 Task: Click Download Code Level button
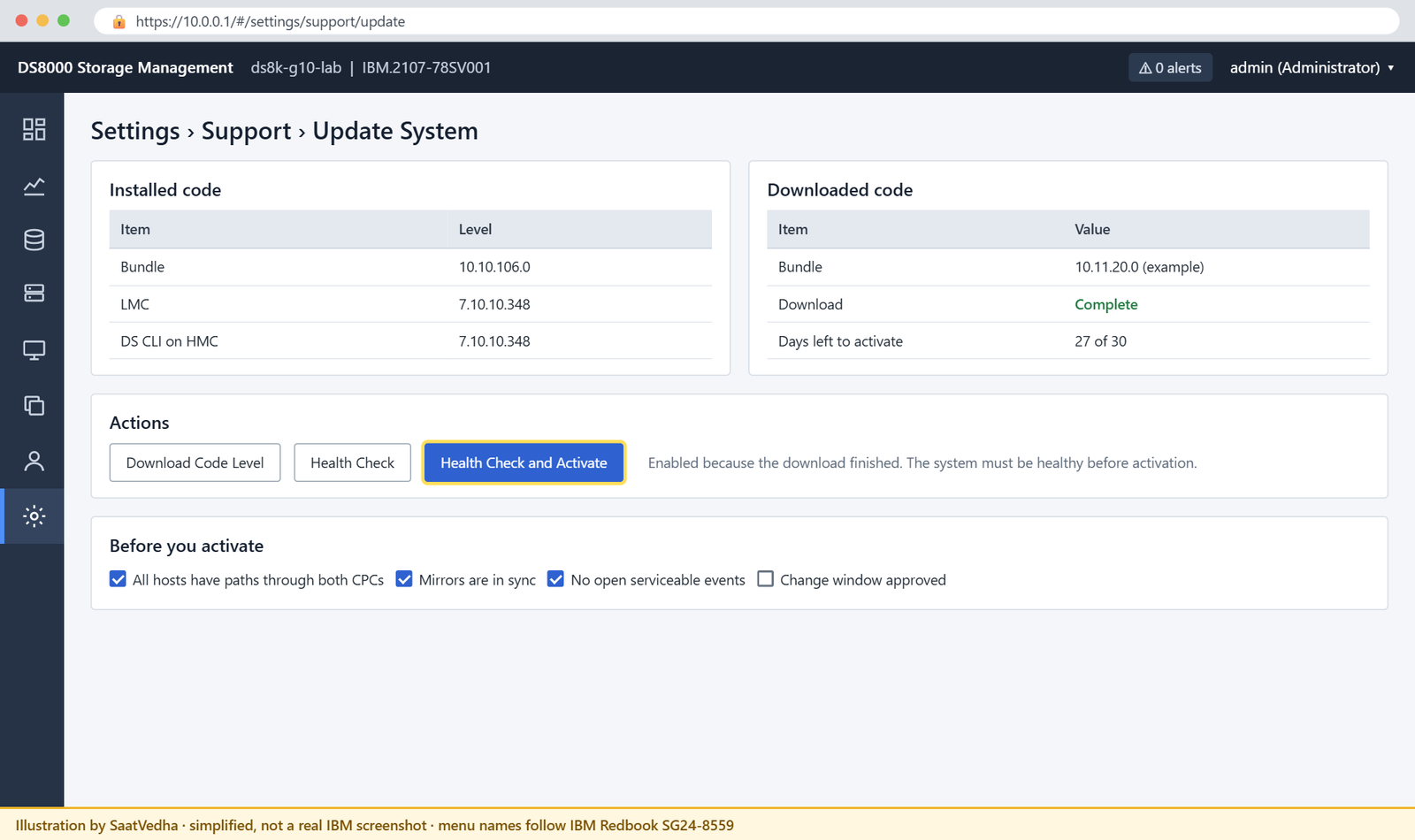[x=195, y=462]
